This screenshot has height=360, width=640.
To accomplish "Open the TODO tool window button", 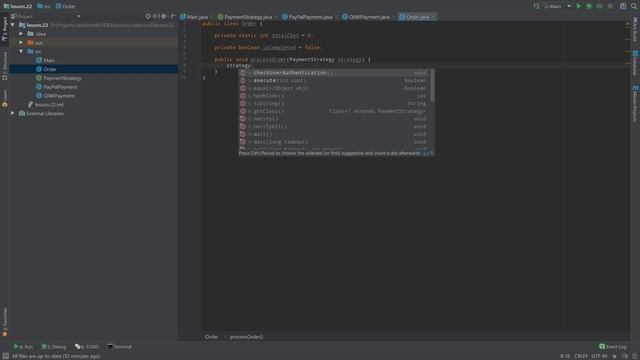I will [x=87, y=347].
